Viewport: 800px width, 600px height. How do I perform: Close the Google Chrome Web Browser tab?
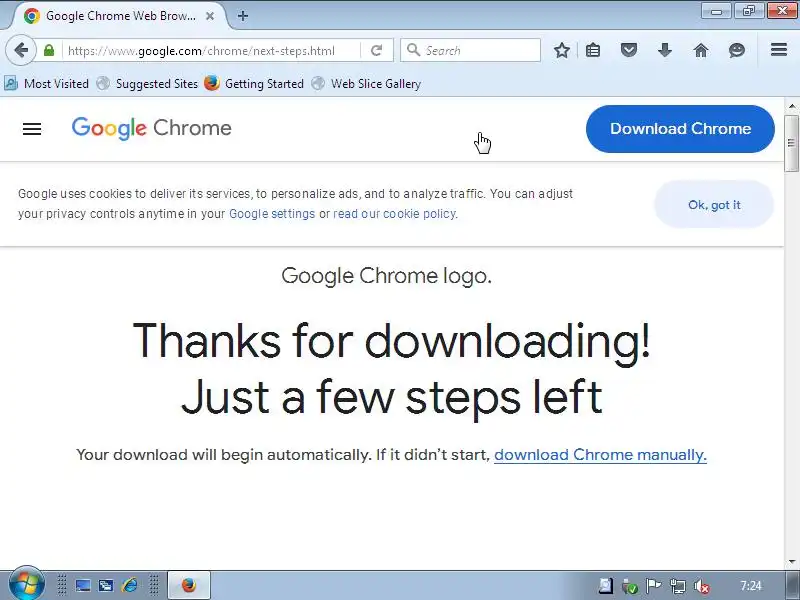pos(210,16)
